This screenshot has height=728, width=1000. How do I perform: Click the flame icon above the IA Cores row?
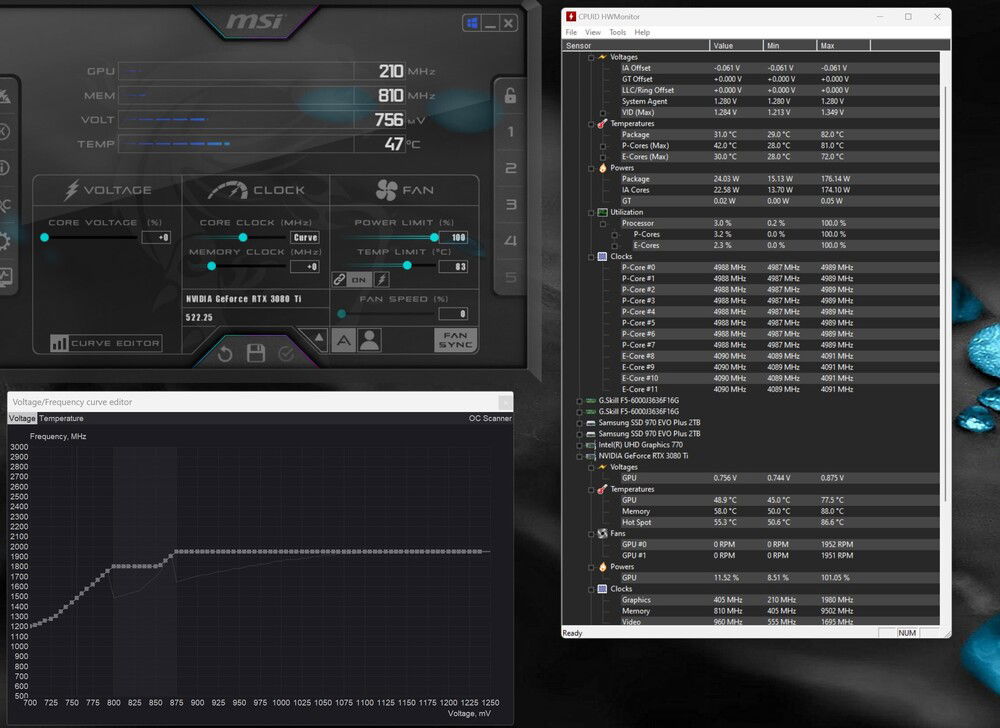[x=603, y=168]
